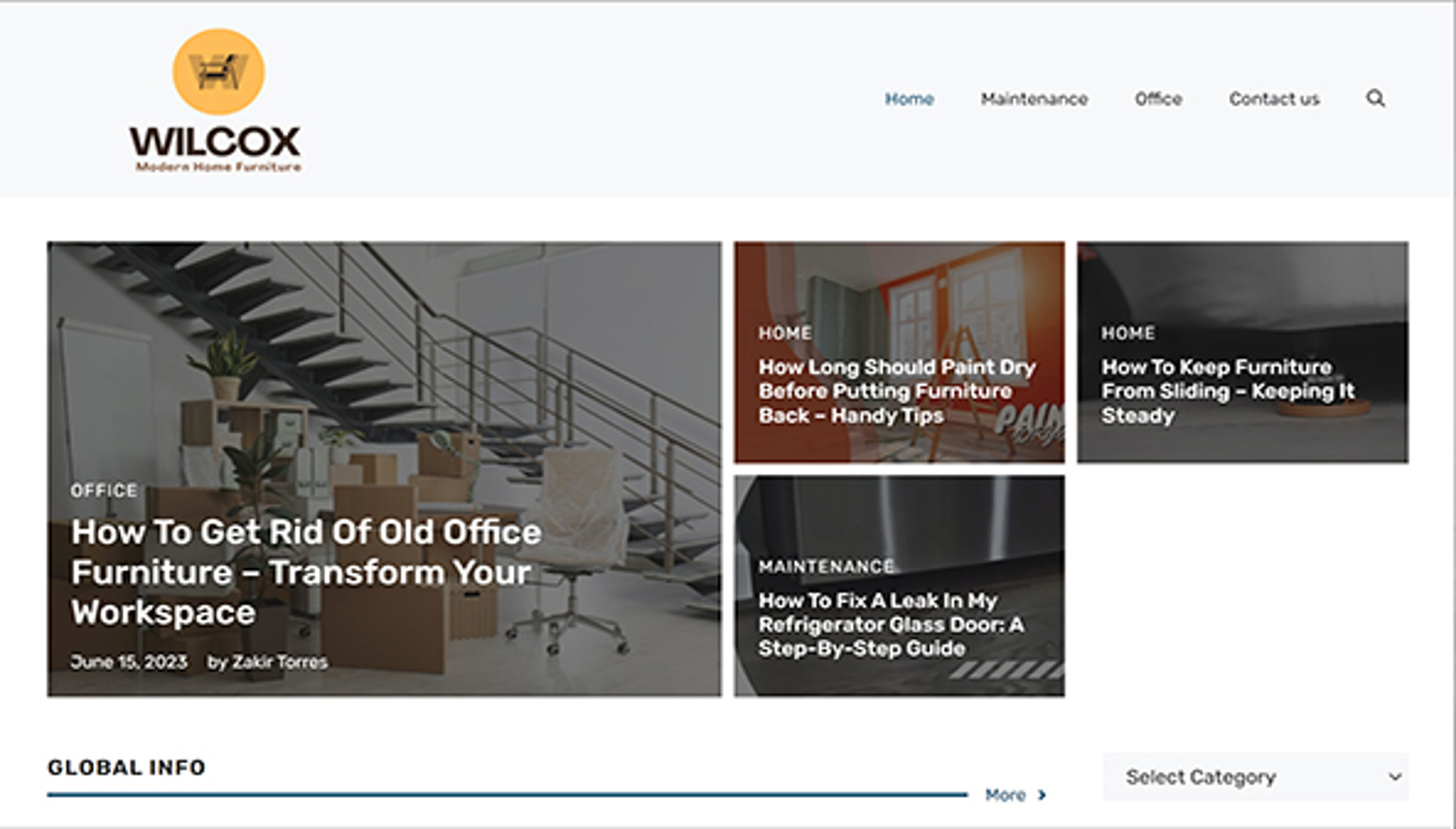This screenshot has height=829, width=1456.
Task: Open the Maintenance menu item
Action: coord(1035,99)
